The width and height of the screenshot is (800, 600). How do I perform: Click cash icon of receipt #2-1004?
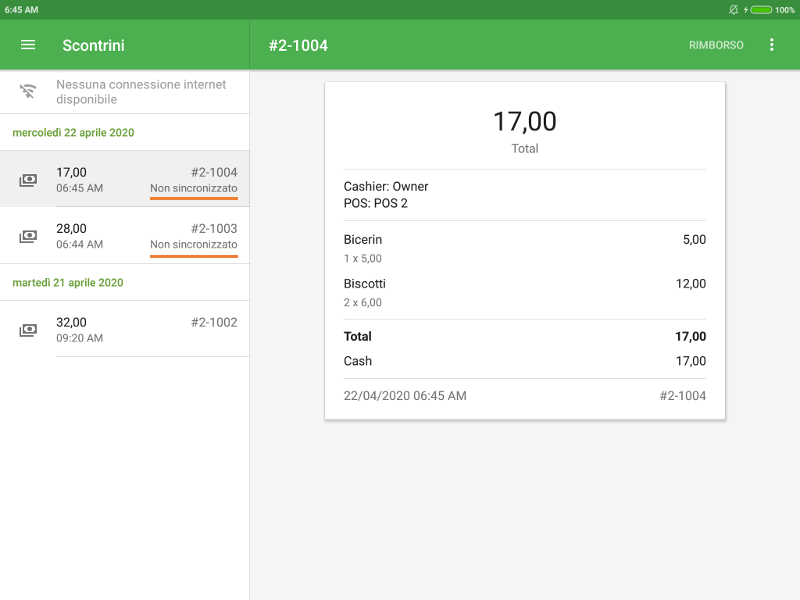coord(28,180)
